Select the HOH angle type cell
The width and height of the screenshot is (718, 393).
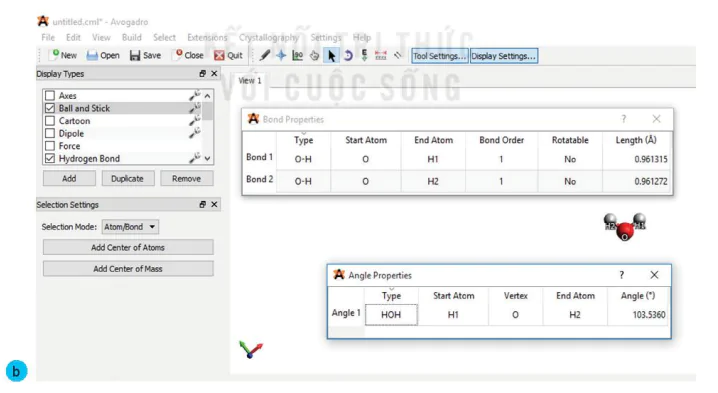tap(391, 315)
